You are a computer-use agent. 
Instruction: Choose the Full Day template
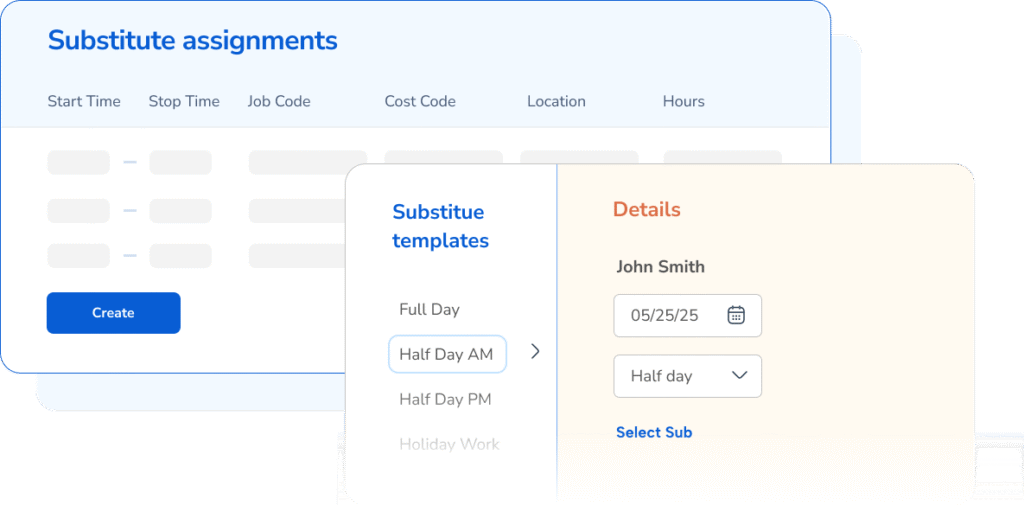[429, 310]
